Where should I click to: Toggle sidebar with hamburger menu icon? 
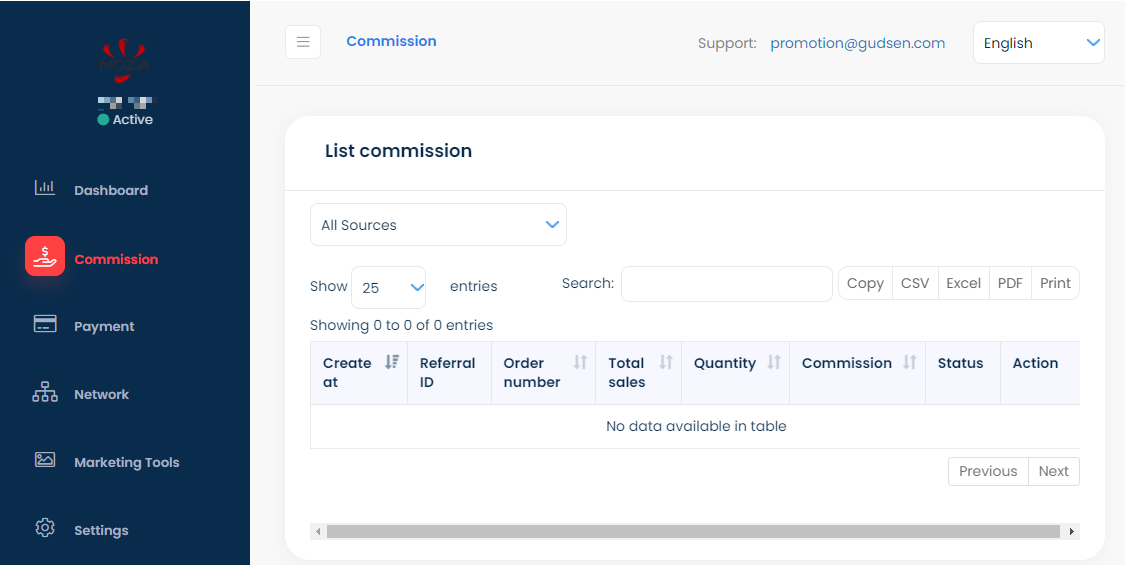coord(303,42)
